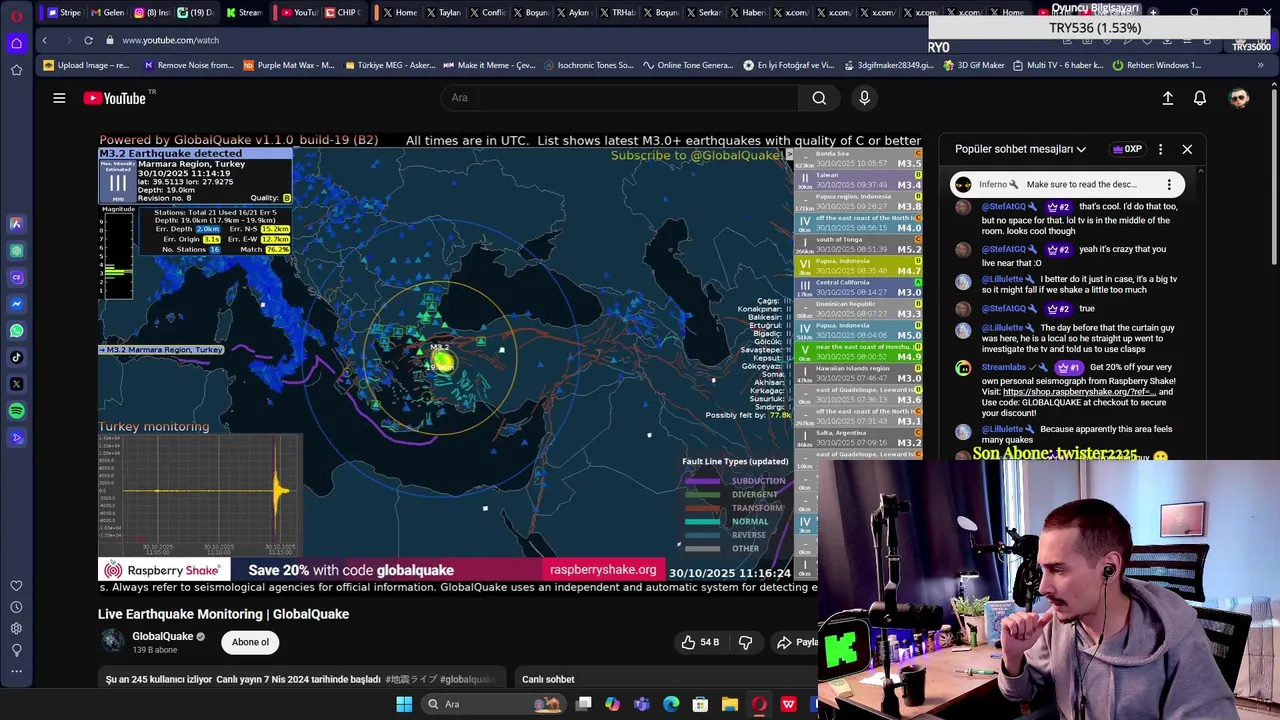Open the pinned Inferno message options
The height and width of the screenshot is (720, 1280).
point(1169,184)
